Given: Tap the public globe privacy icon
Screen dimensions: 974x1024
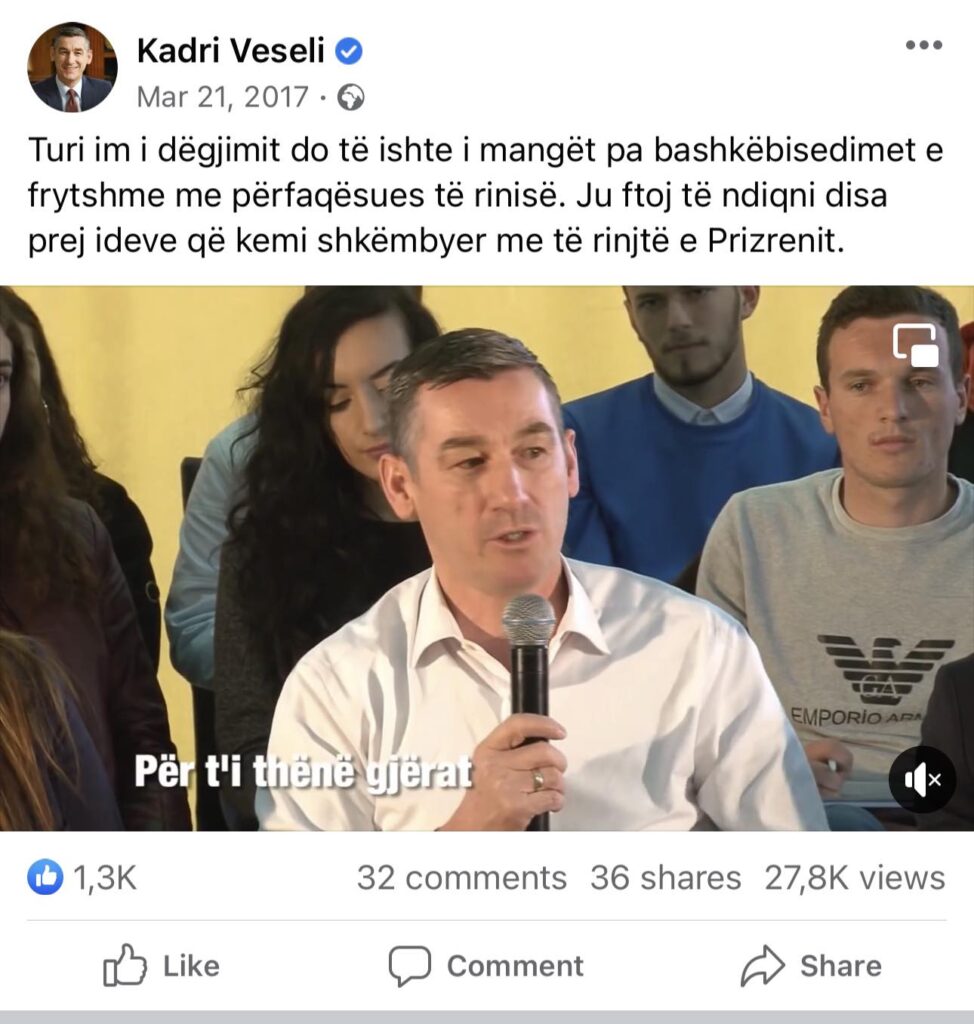Looking at the screenshot, I should (x=351, y=98).
